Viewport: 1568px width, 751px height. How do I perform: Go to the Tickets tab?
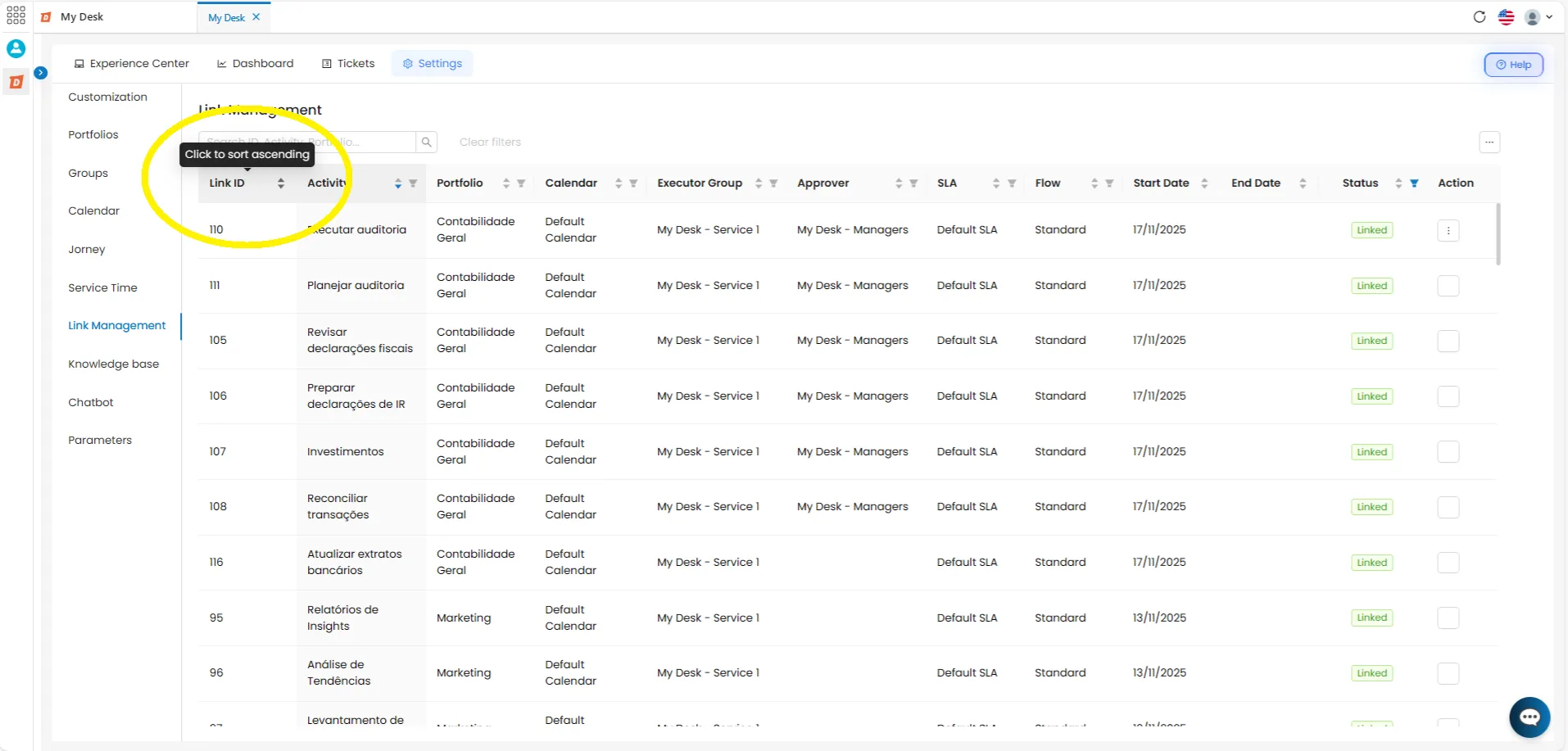point(348,64)
